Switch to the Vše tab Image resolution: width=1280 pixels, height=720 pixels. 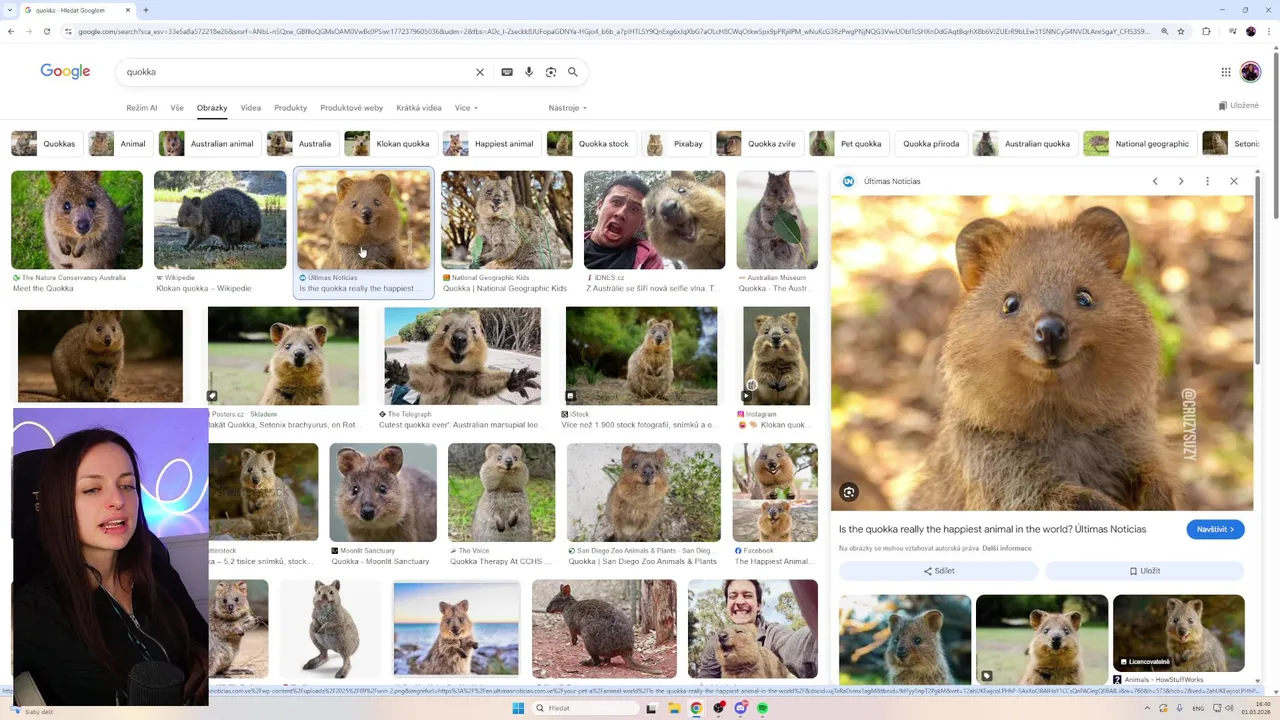point(177,108)
